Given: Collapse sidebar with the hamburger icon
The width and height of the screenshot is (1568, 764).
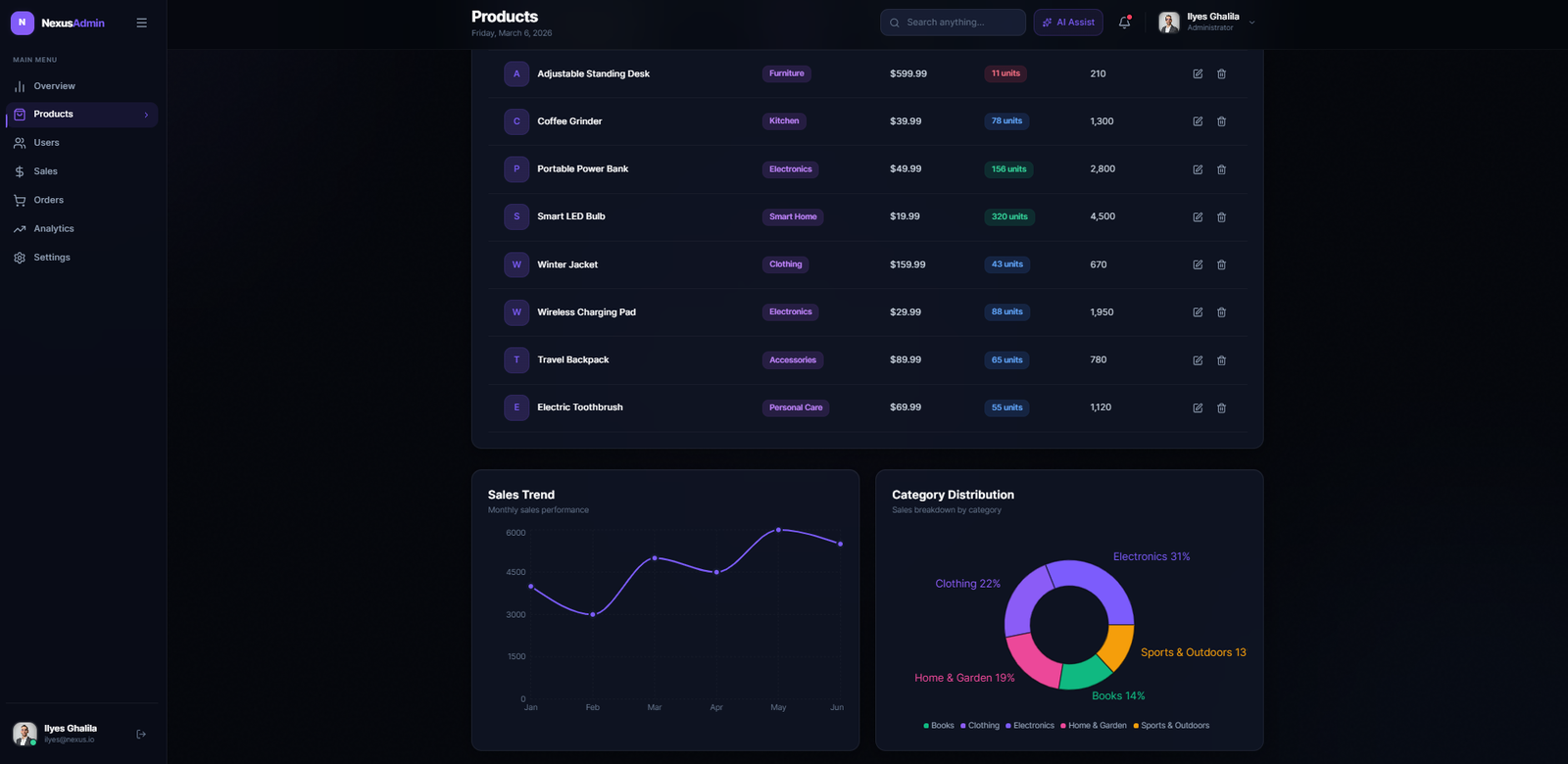Looking at the screenshot, I should tap(142, 23).
